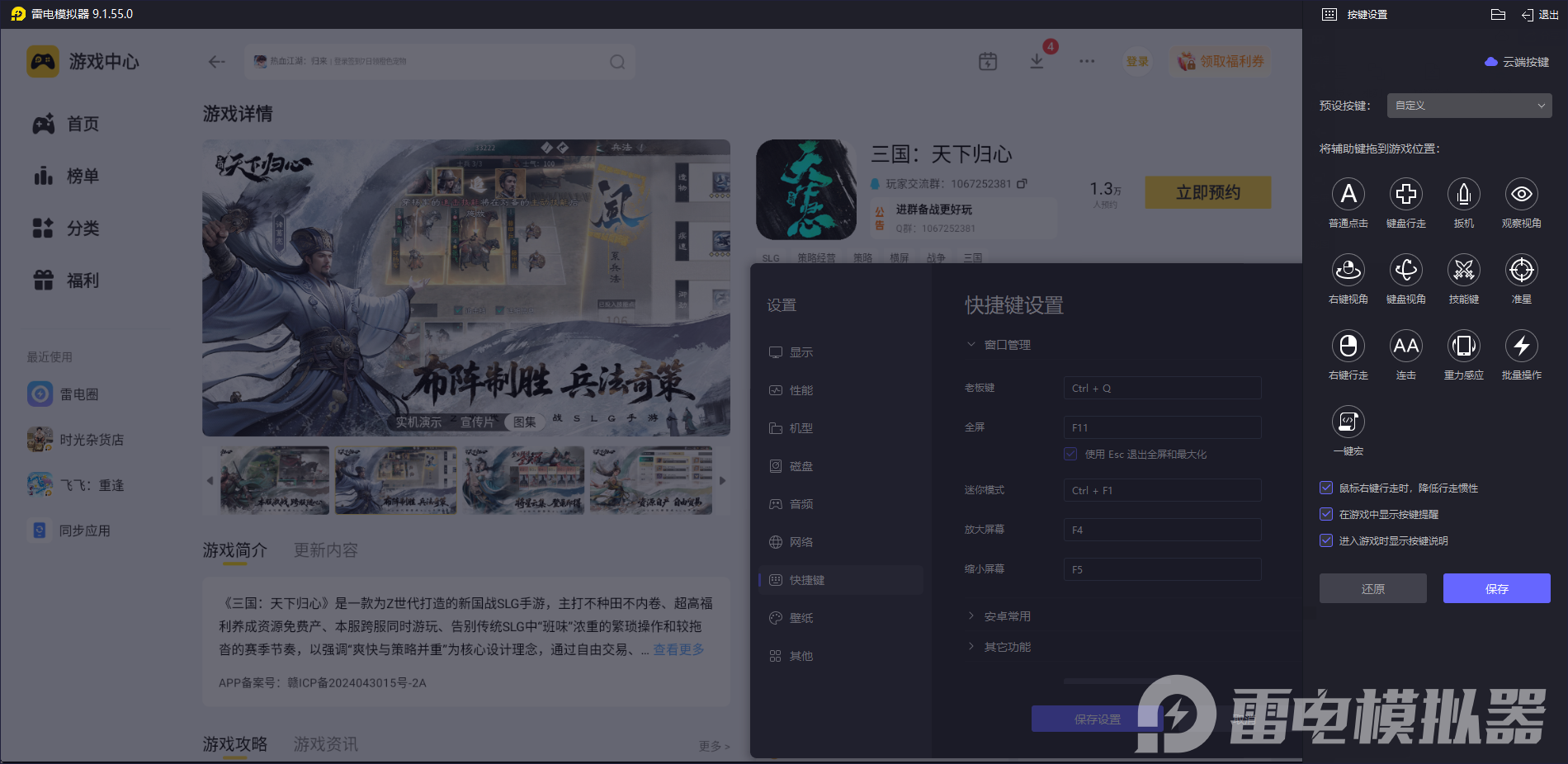The image size is (1568, 764).
Task: Open the 预设按键 自定义 dropdown
Action: (1469, 106)
